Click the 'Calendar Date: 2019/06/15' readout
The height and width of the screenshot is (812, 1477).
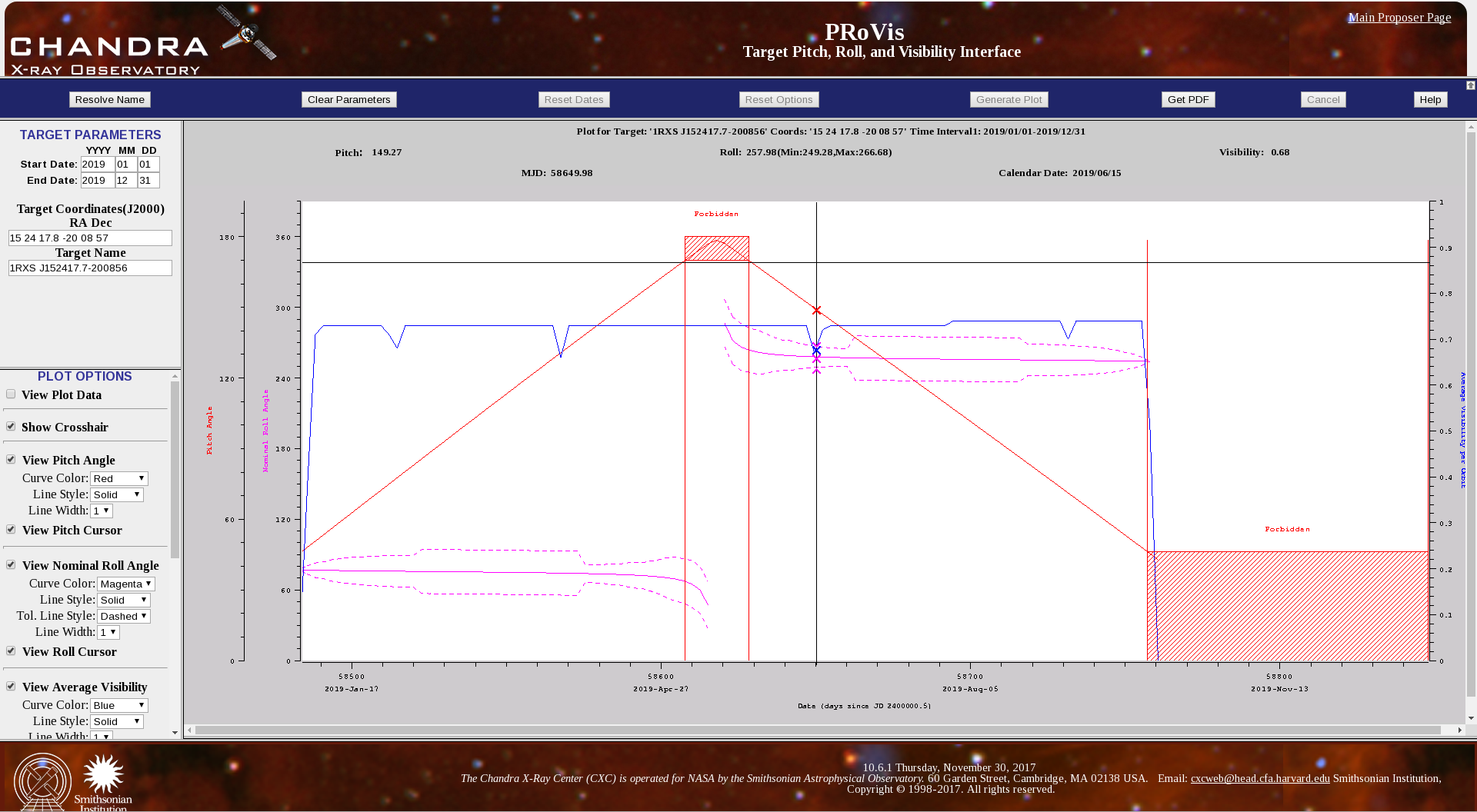1059,173
